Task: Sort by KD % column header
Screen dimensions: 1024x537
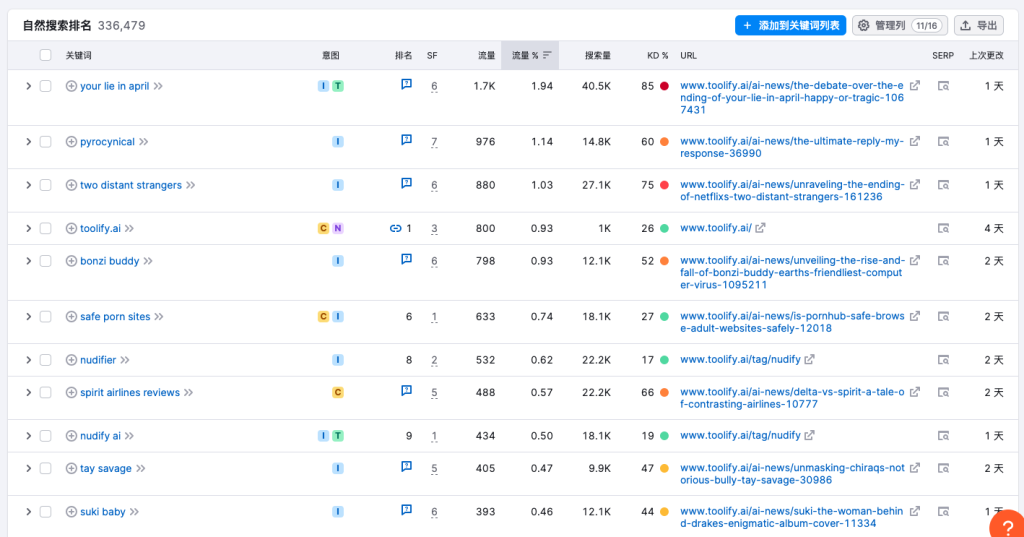Action: coord(657,56)
